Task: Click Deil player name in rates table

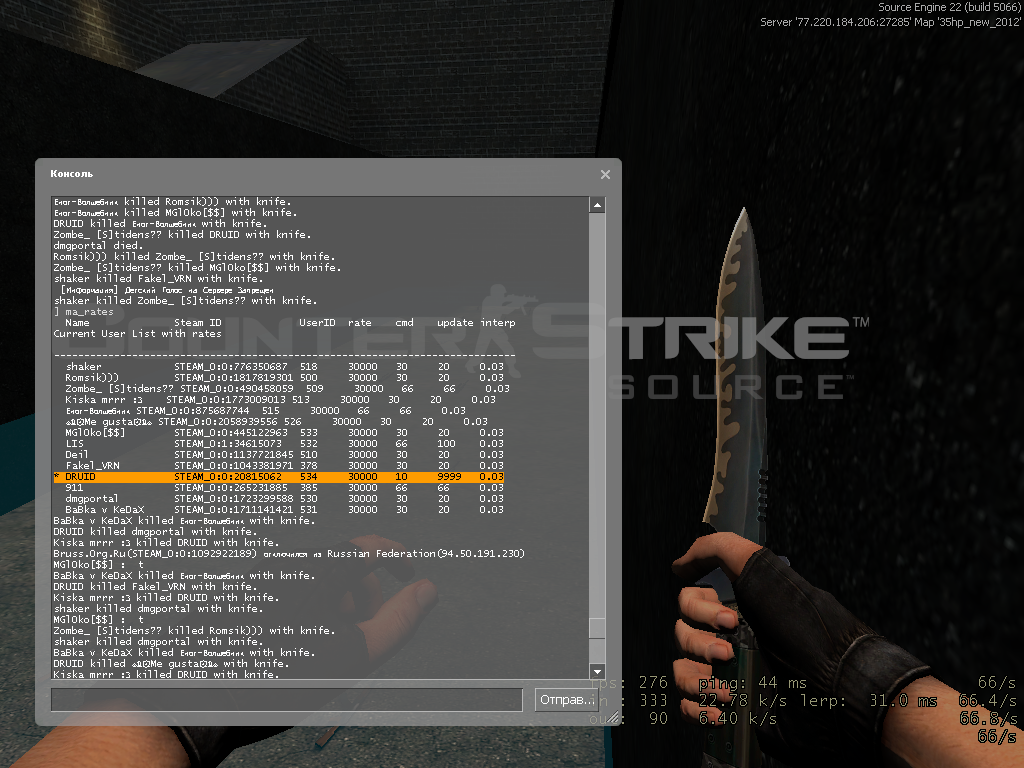Action: click(x=76, y=455)
